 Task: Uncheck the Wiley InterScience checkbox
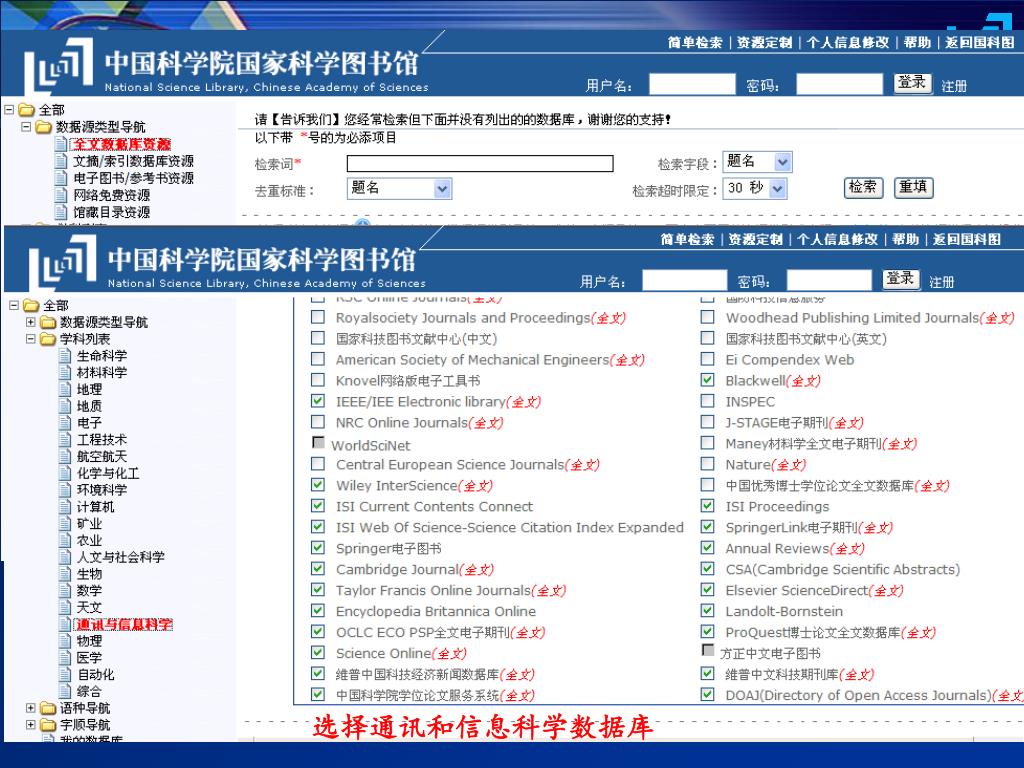318,485
